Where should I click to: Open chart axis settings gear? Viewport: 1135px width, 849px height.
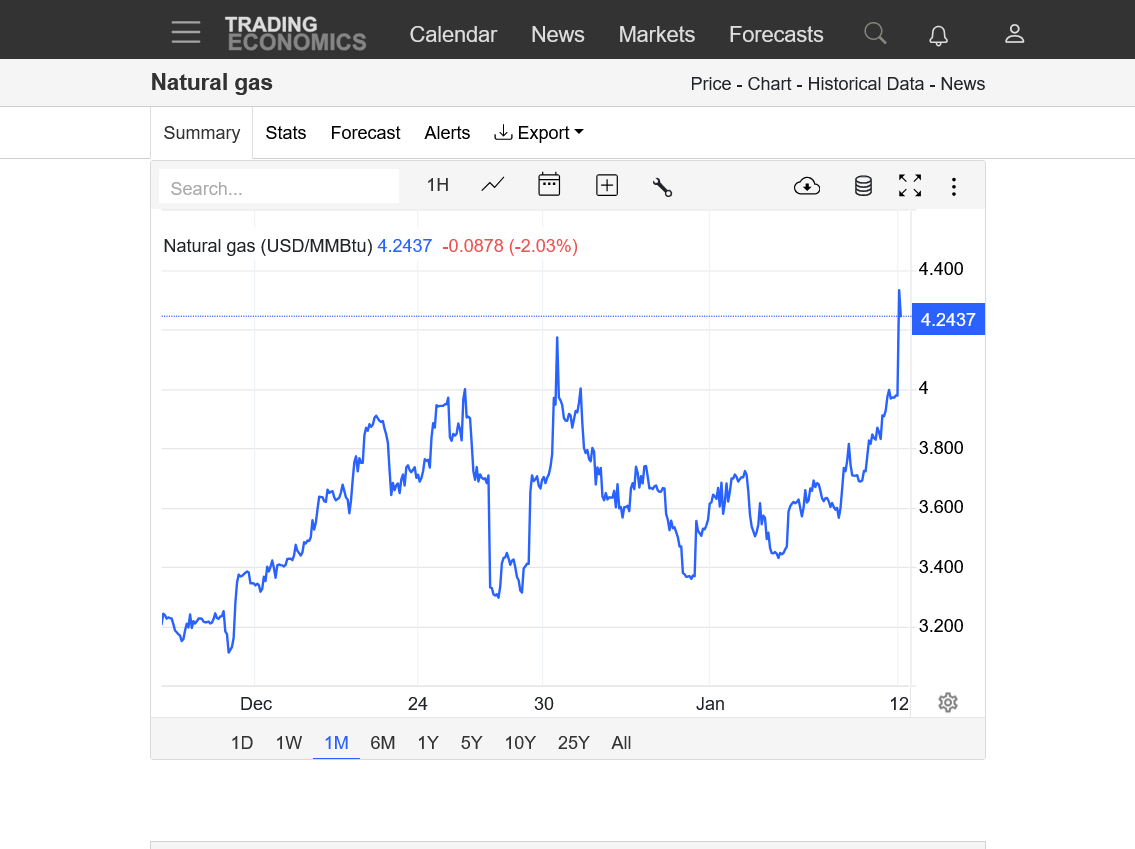tap(948, 702)
